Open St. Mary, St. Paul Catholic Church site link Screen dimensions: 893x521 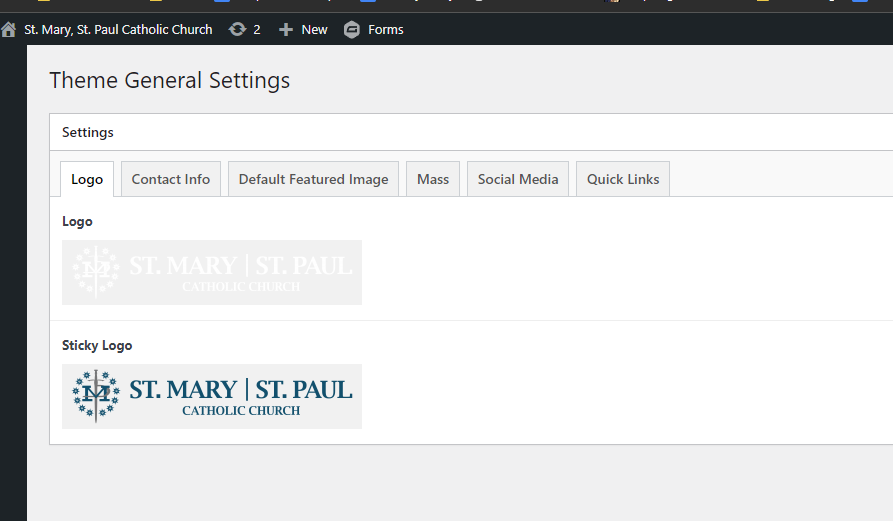pos(118,30)
